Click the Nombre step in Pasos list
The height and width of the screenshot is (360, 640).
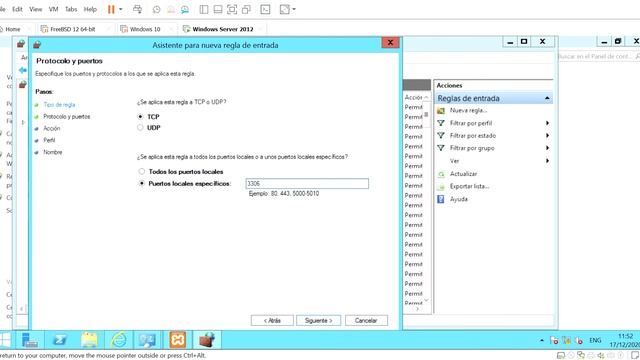coord(53,152)
